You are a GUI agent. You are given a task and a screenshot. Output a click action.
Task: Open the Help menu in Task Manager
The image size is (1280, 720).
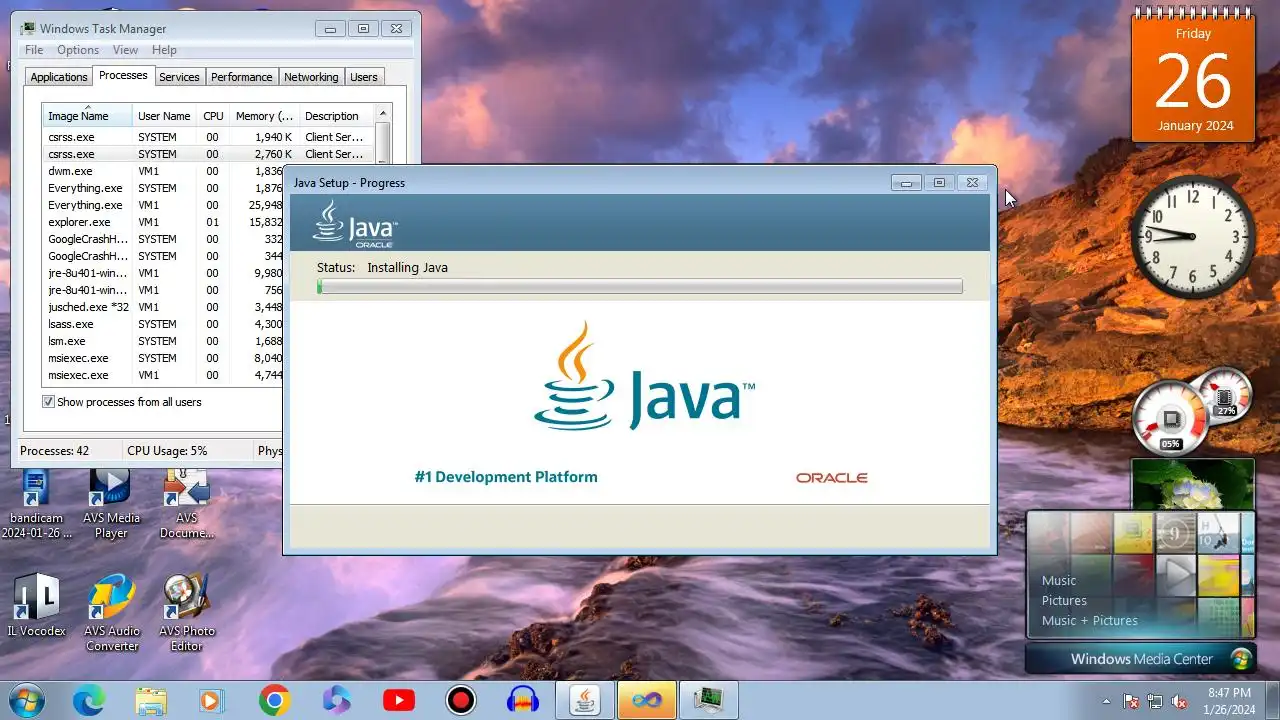point(164,50)
